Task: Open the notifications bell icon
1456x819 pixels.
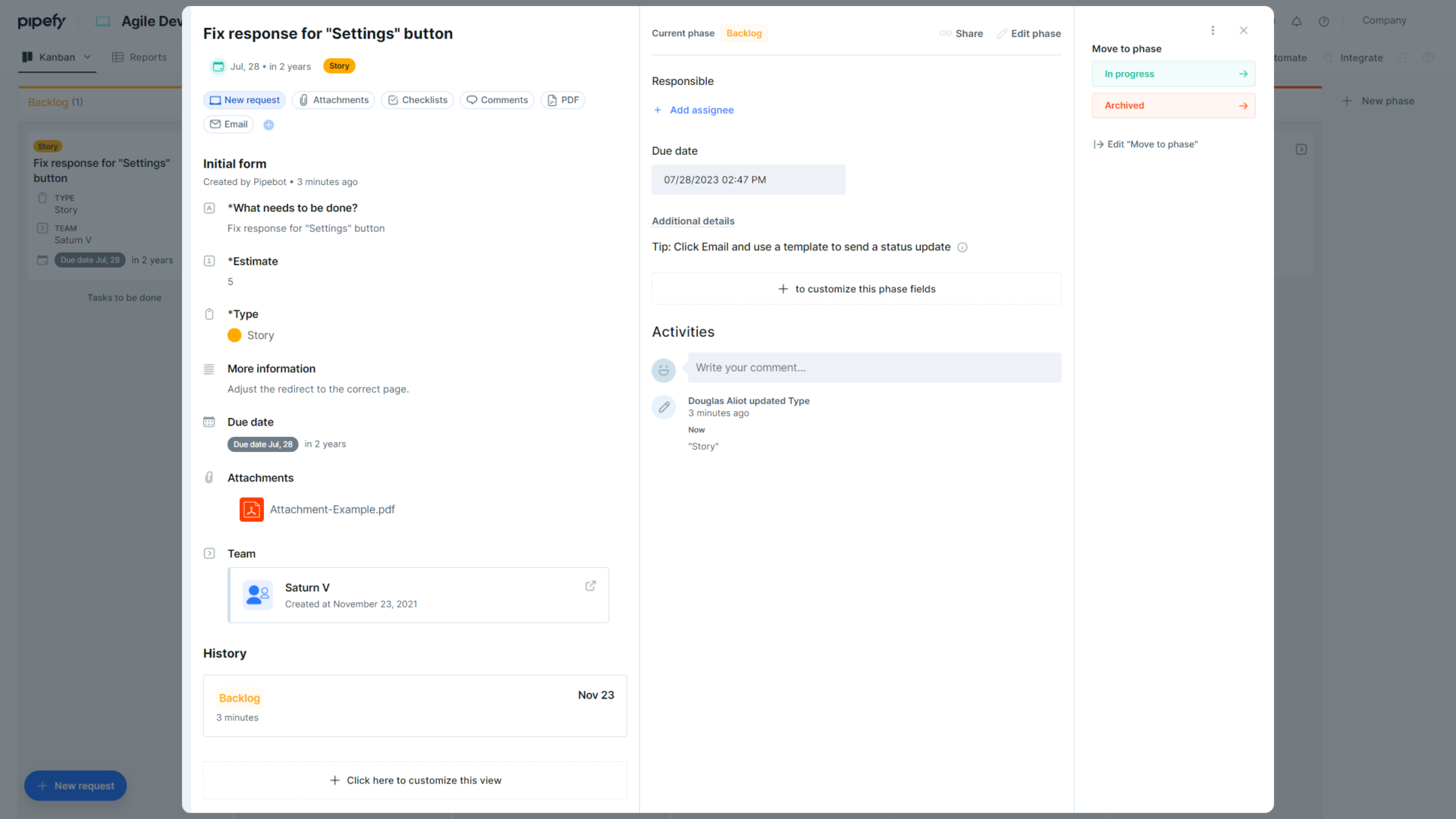Action: click(1297, 21)
